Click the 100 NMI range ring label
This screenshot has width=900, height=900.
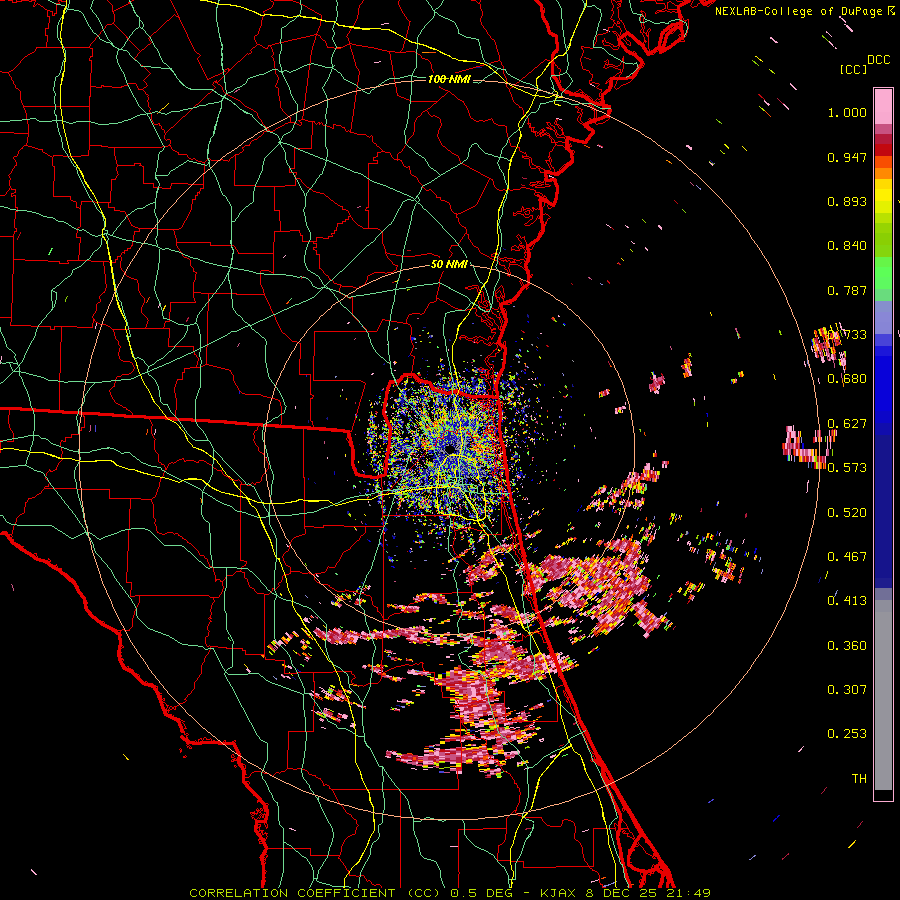point(449,79)
